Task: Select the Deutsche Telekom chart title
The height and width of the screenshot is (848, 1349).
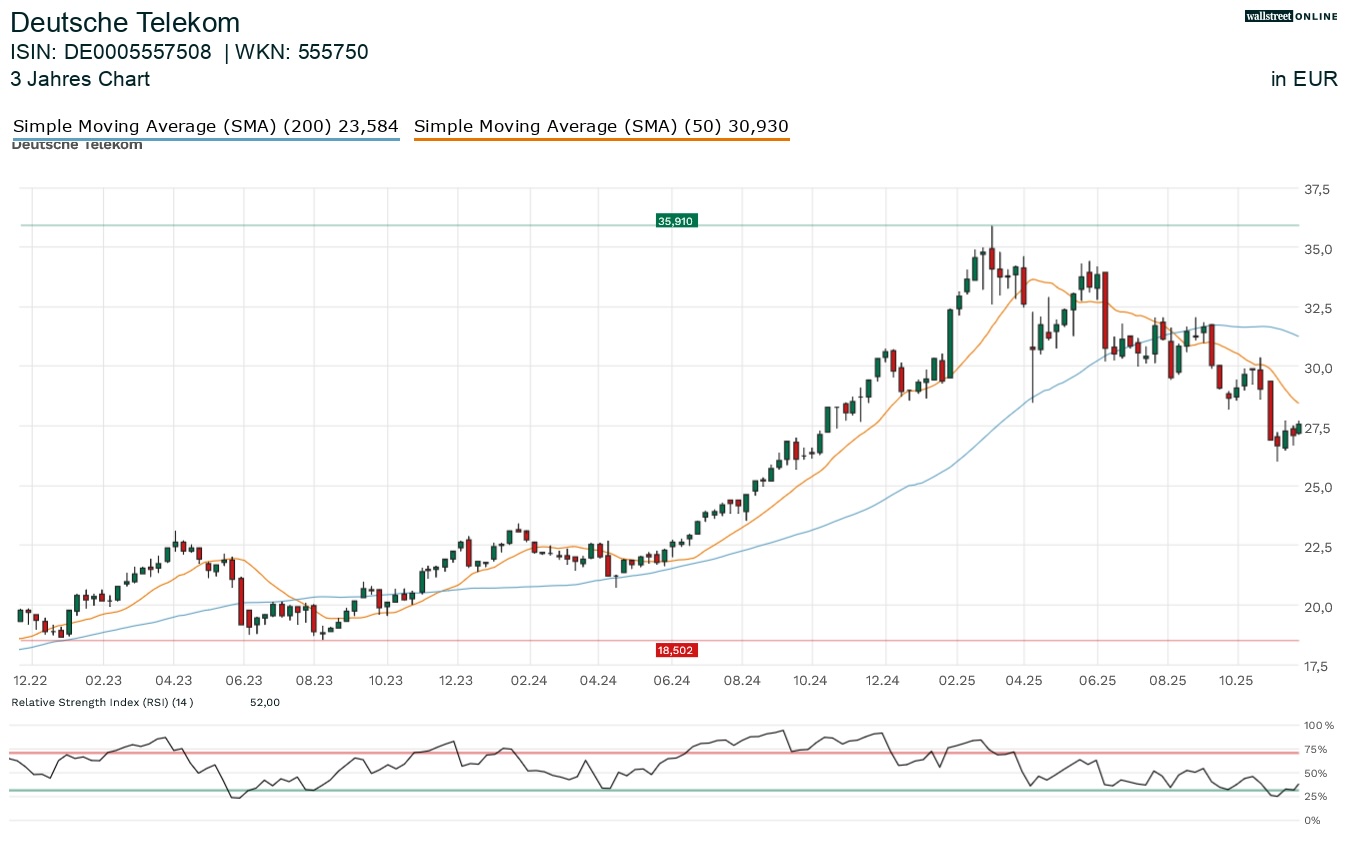Action: (x=125, y=22)
